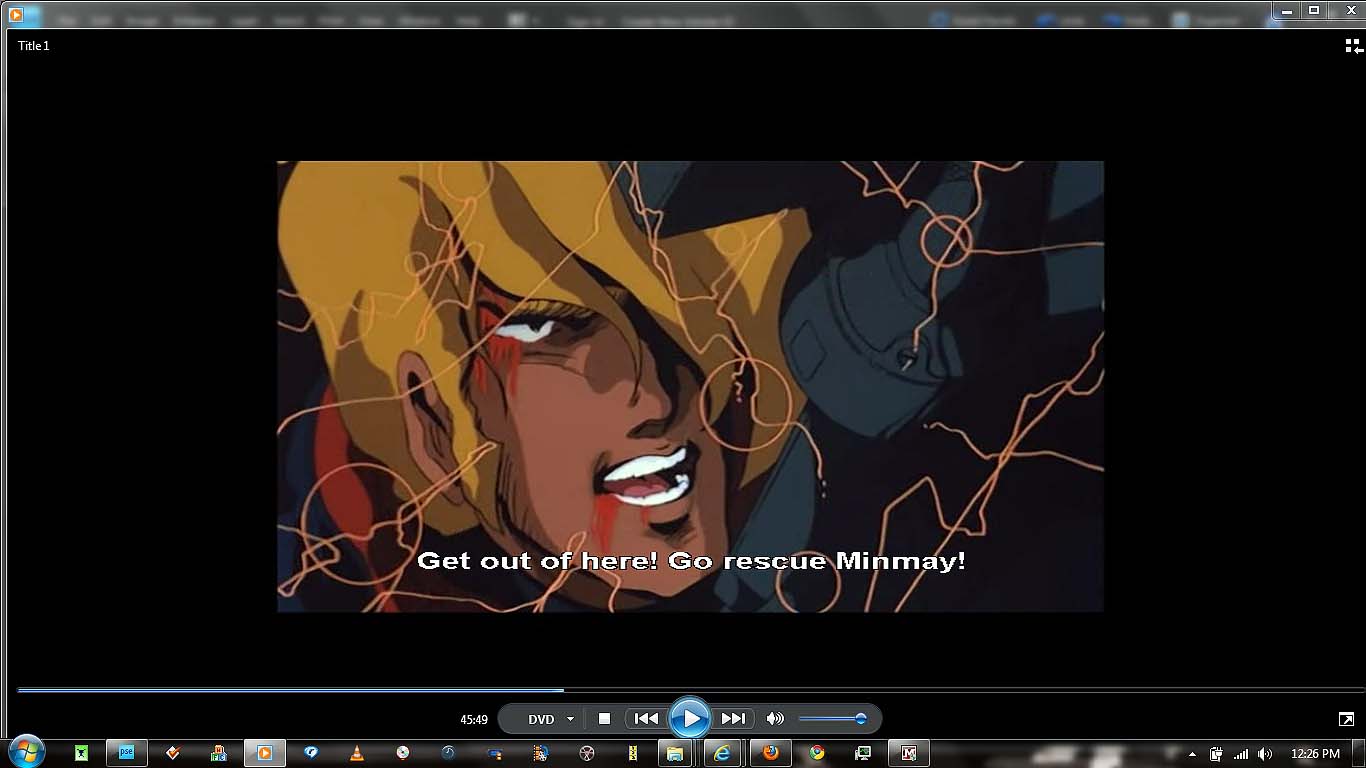This screenshot has width=1366, height=768.
Task: Open Google Chrome from taskbar
Action: point(817,753)
